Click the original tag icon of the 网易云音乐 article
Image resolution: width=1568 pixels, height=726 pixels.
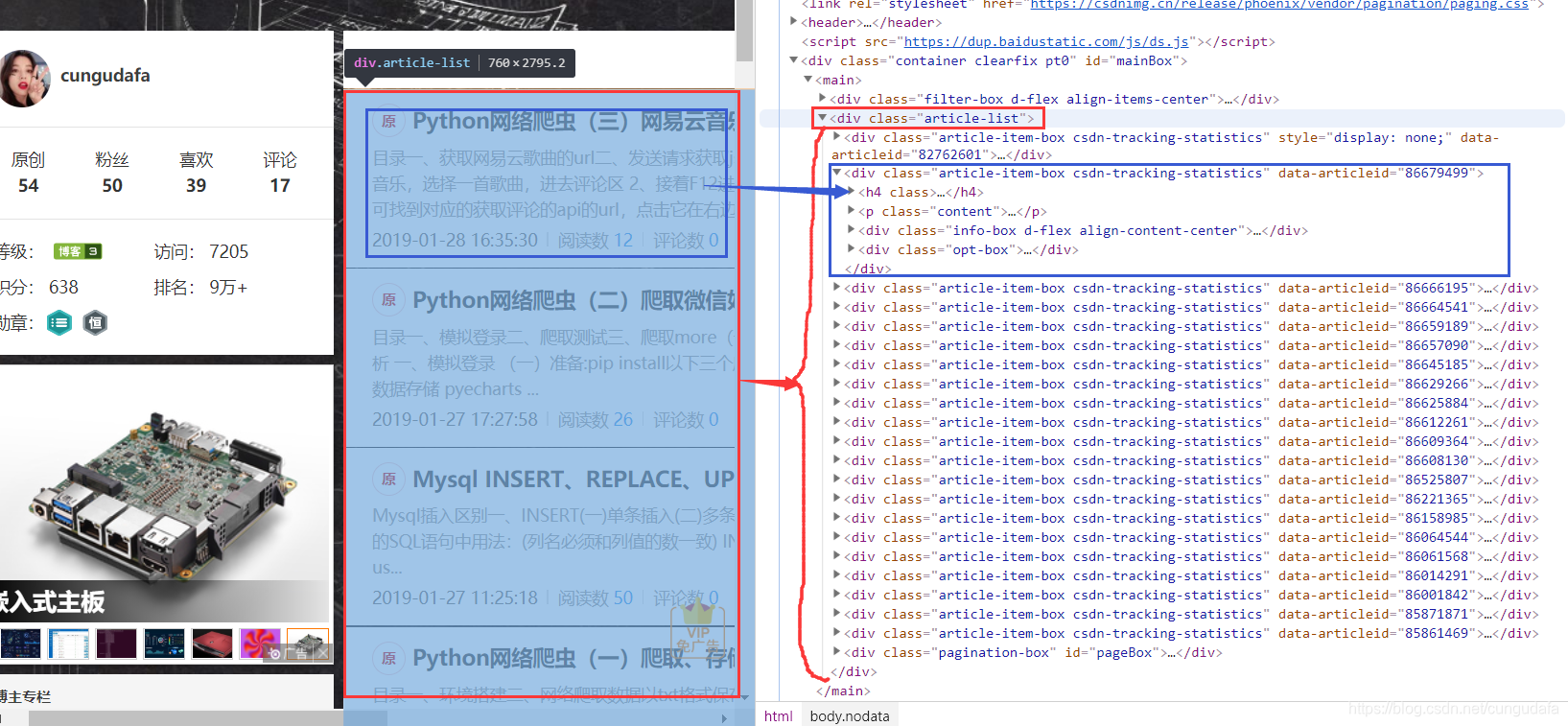pyautogui.click(x=388, y=122)
